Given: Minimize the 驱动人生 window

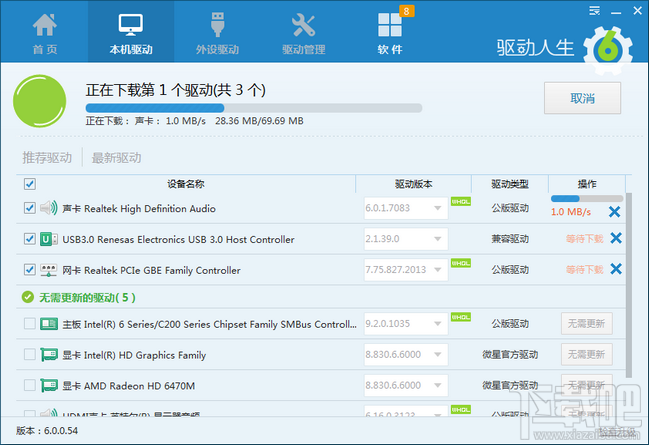Looking at the screenshot, I should [x=616, y=12].
